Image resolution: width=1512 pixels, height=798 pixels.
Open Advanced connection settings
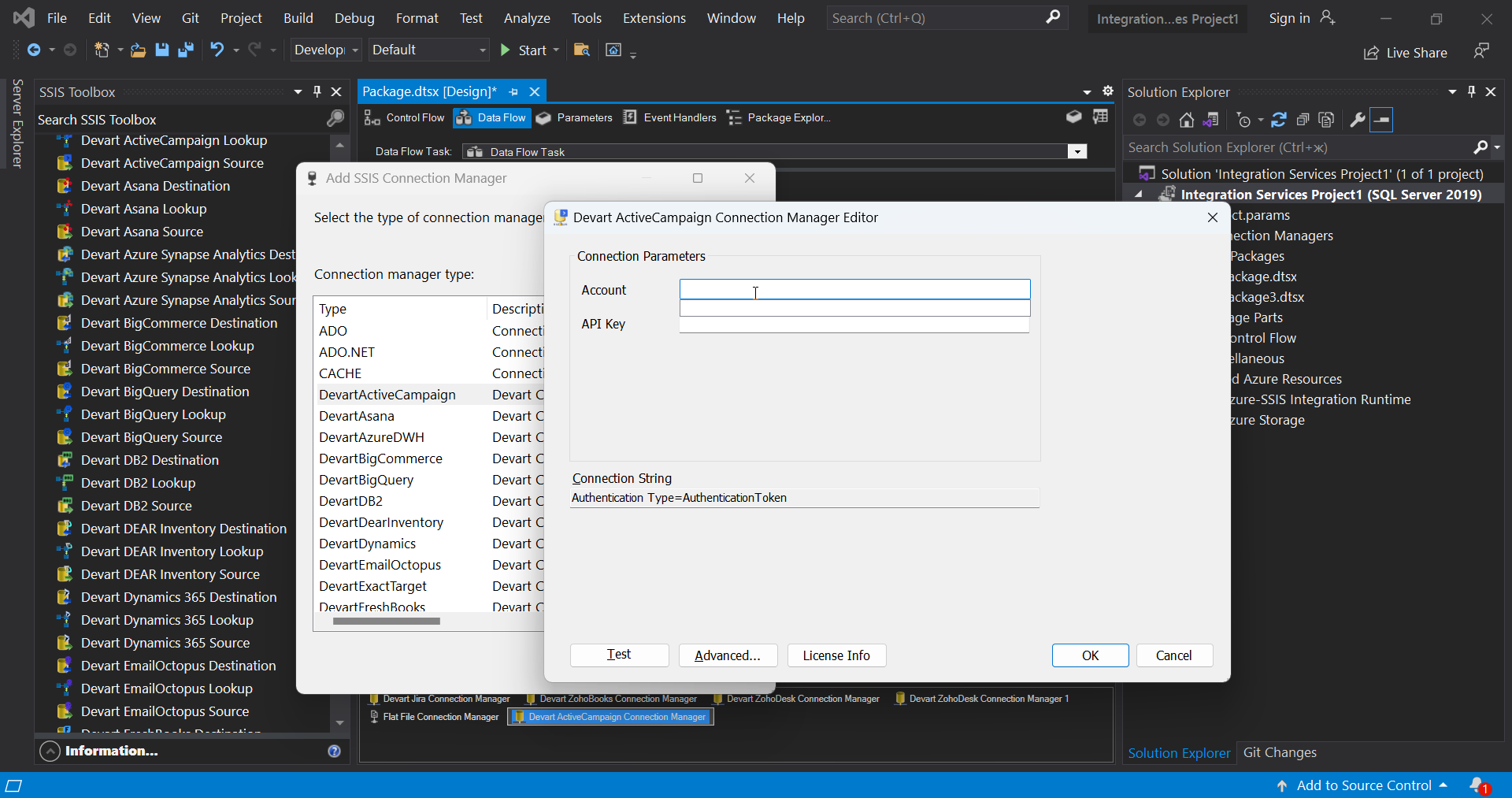pyautogui.click(x=727, y=655)
